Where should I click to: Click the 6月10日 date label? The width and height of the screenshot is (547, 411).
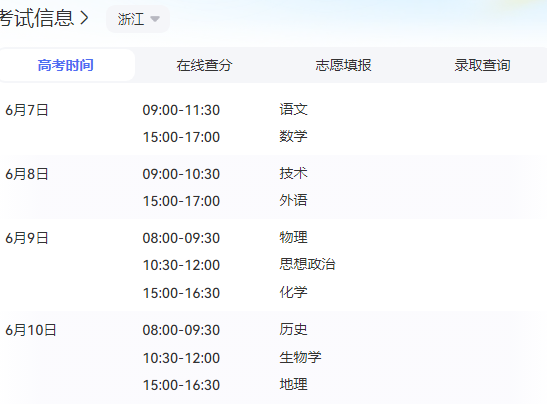[x=31, y=330]
